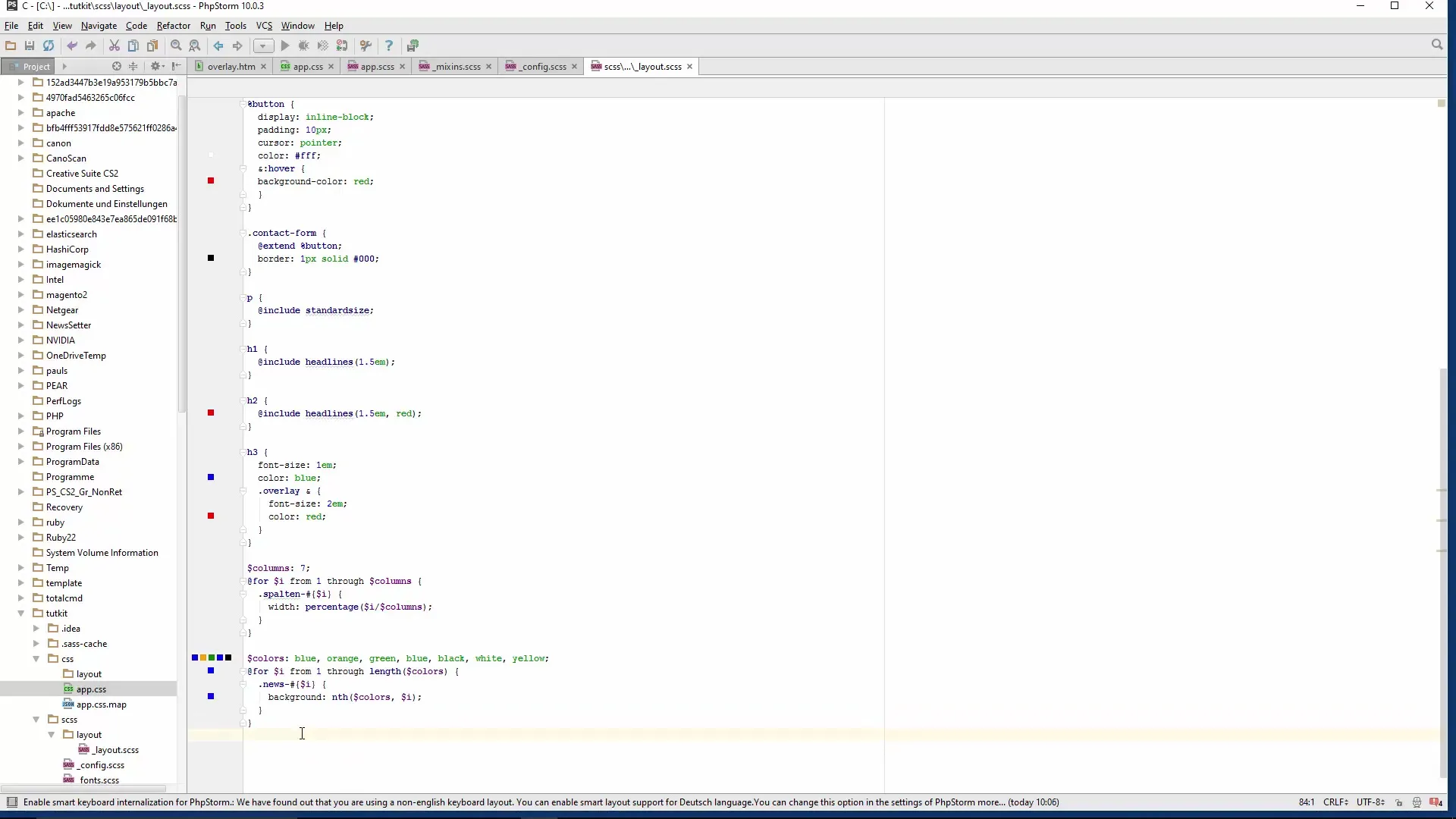1456x819 pixels.
Task: Select the Ruby22 folder
Action: [x=61, y=538]
